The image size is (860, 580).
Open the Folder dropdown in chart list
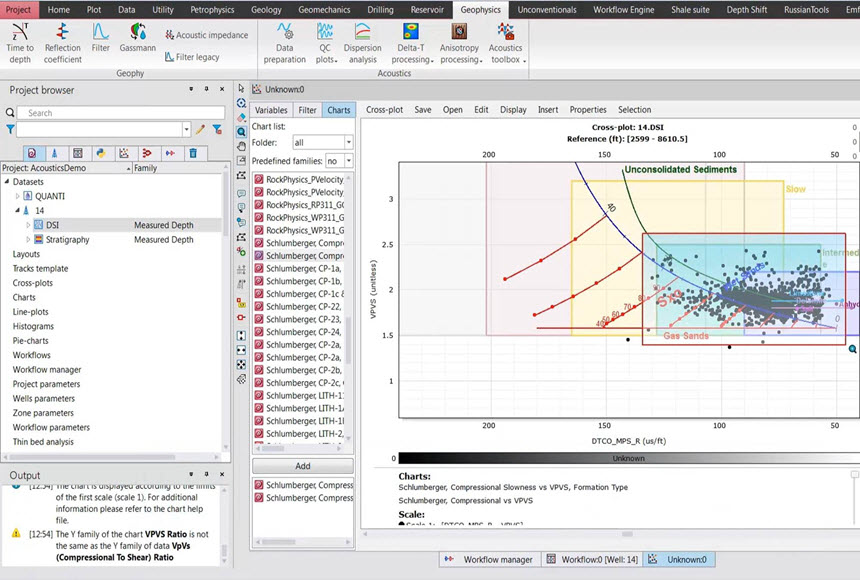click(x=321, y=143)
